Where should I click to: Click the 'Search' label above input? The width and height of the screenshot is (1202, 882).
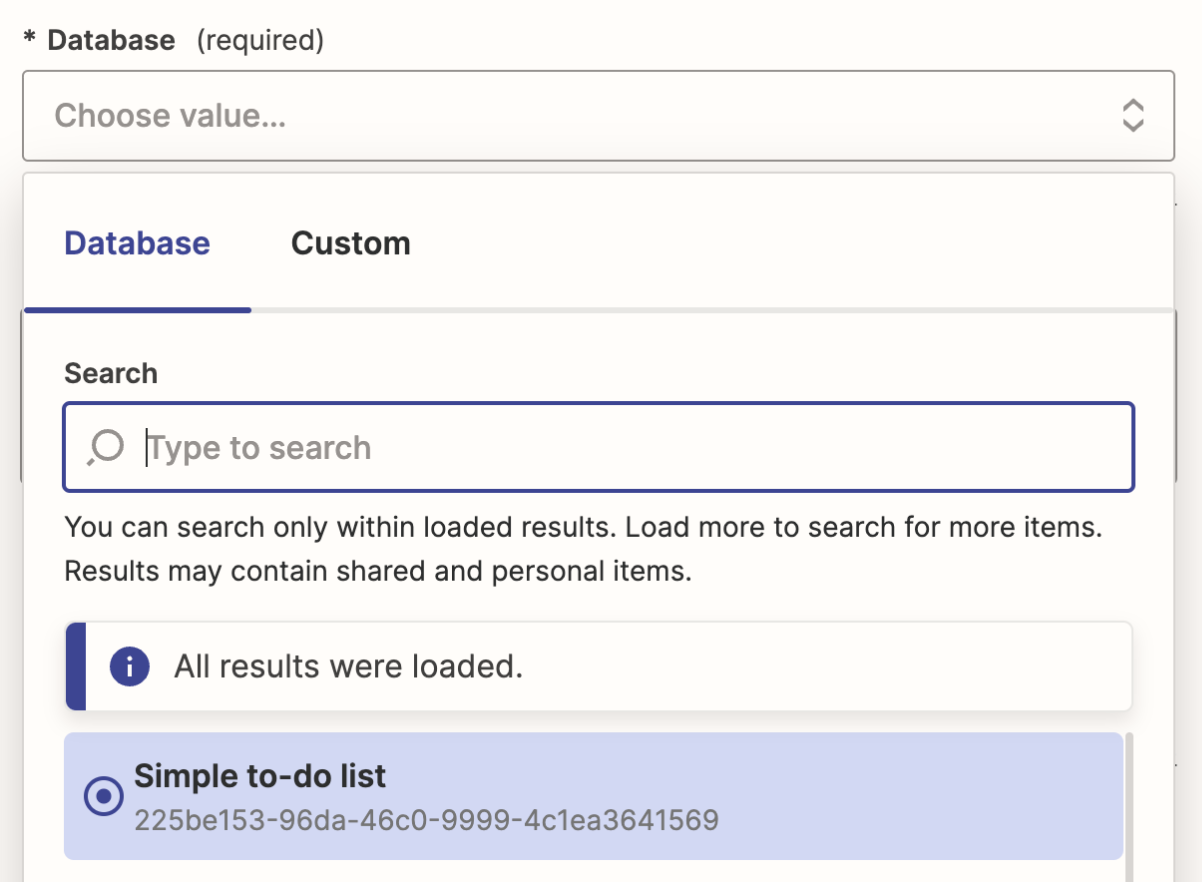[111, 373]
